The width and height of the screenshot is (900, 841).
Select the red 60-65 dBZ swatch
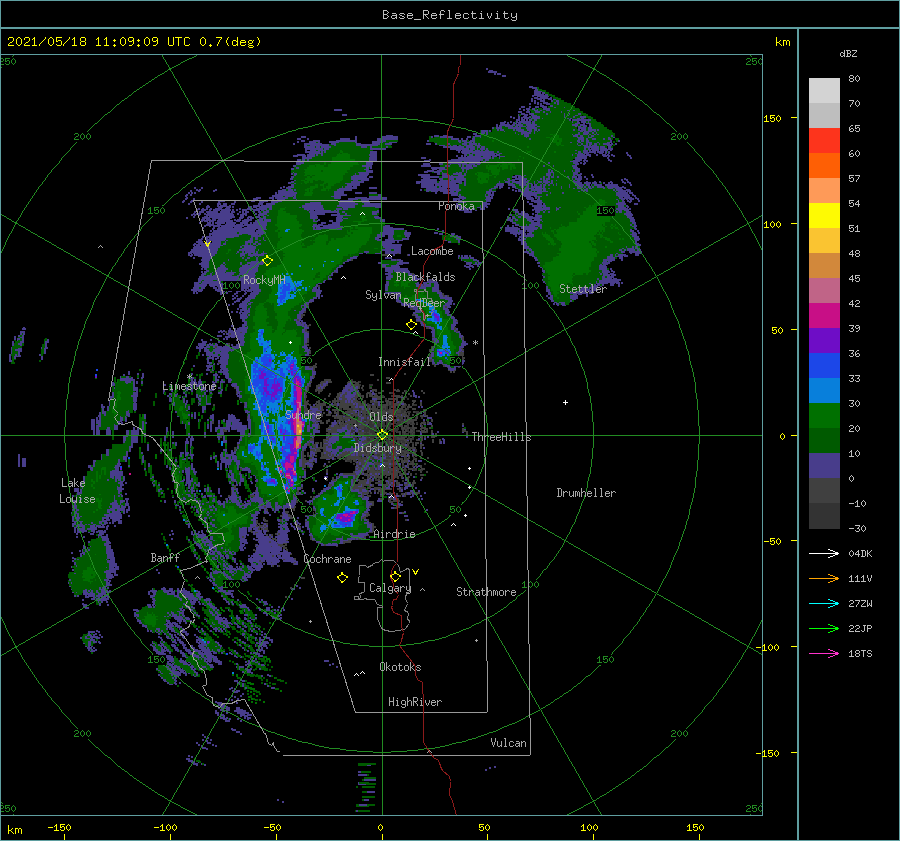[824, 140]
